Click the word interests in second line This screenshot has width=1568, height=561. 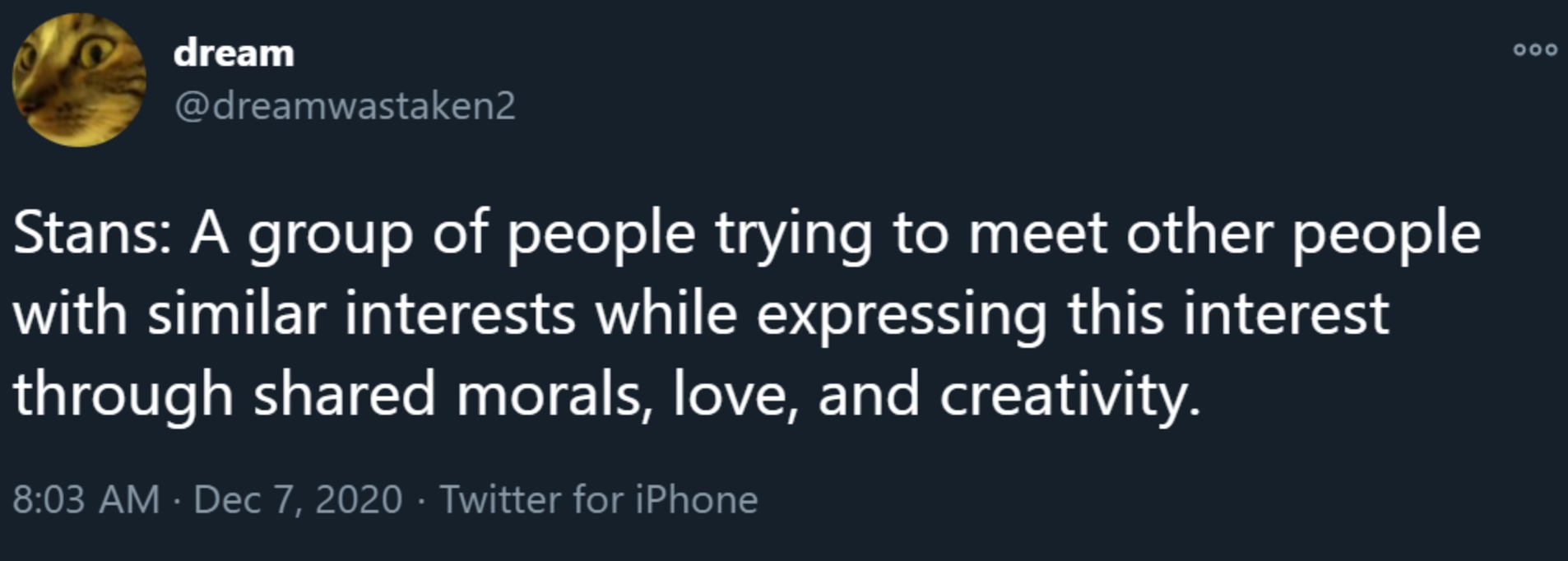point(460,313)
